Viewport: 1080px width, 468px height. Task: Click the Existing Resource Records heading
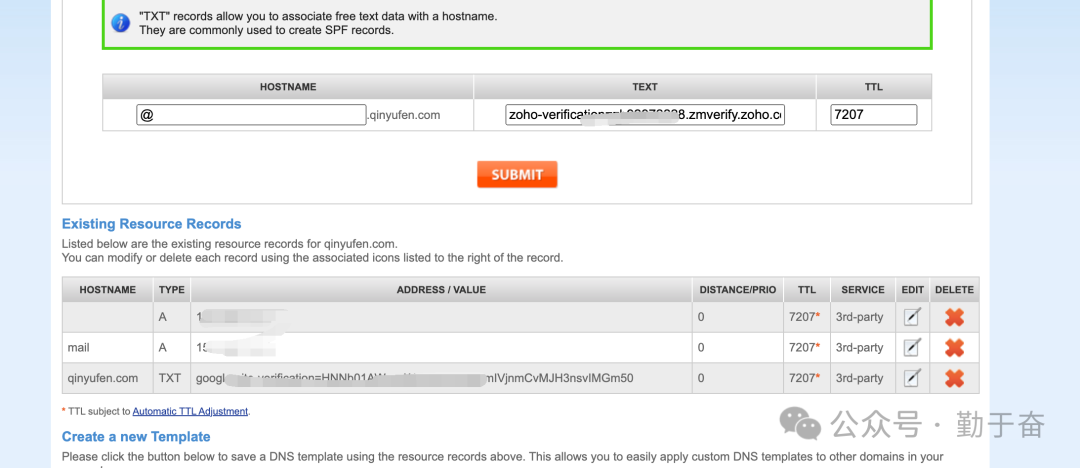tap(152, 224)
